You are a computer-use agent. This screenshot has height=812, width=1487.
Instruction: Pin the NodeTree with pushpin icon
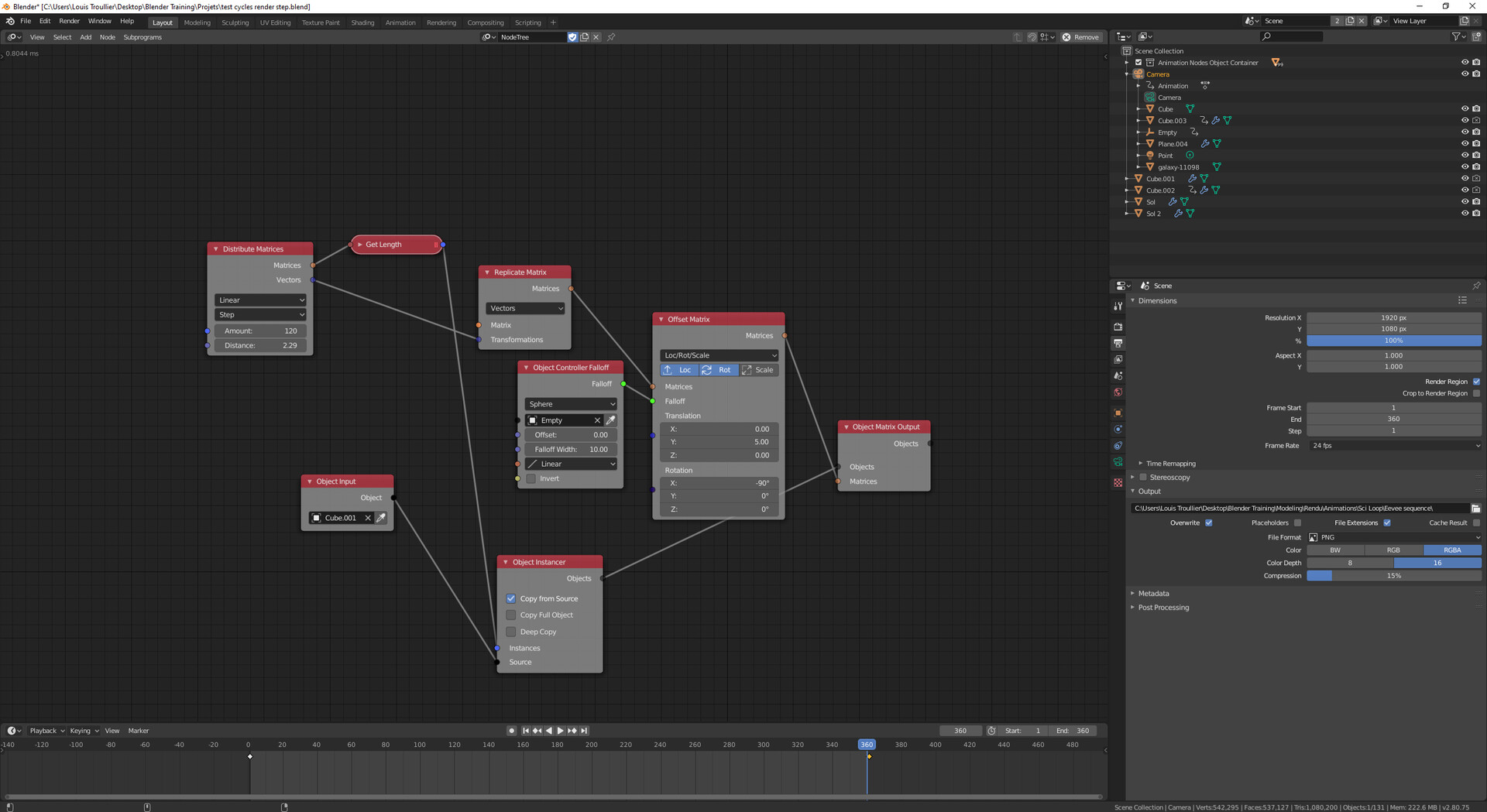pos(611,37)
